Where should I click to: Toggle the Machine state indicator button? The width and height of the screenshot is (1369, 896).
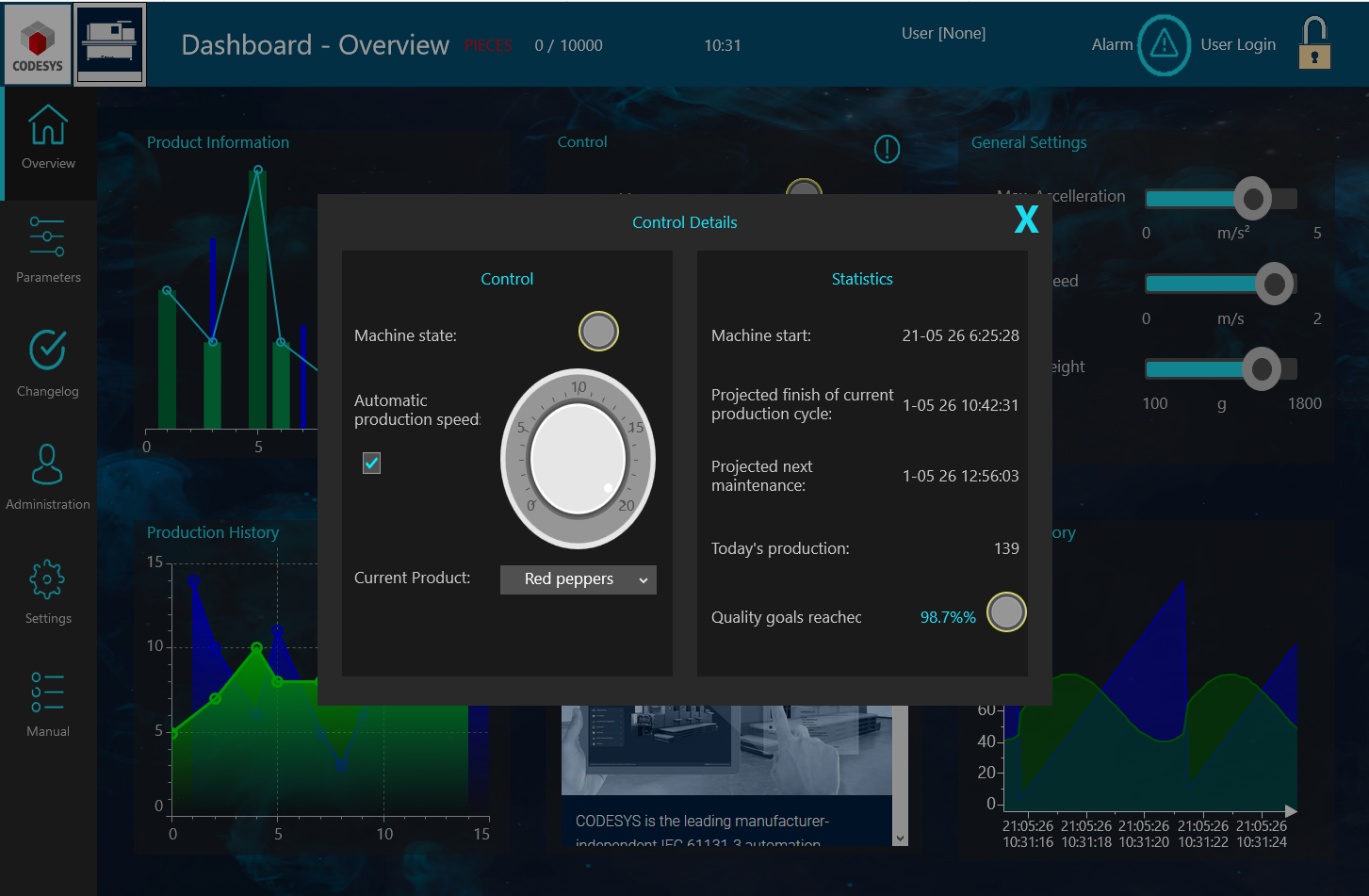[x=598, y=332]
